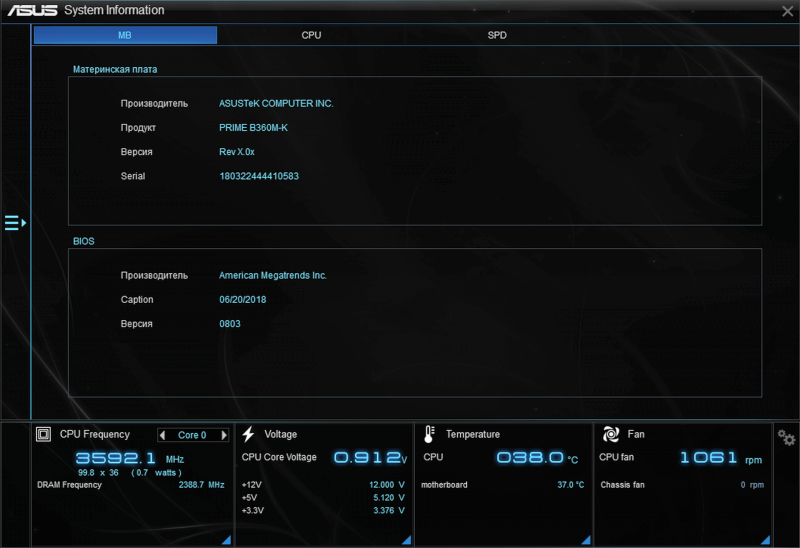This screenshot has height=548, width=800.
Task: Open the side menu with hamburger arrow icon
Action: 15,223
